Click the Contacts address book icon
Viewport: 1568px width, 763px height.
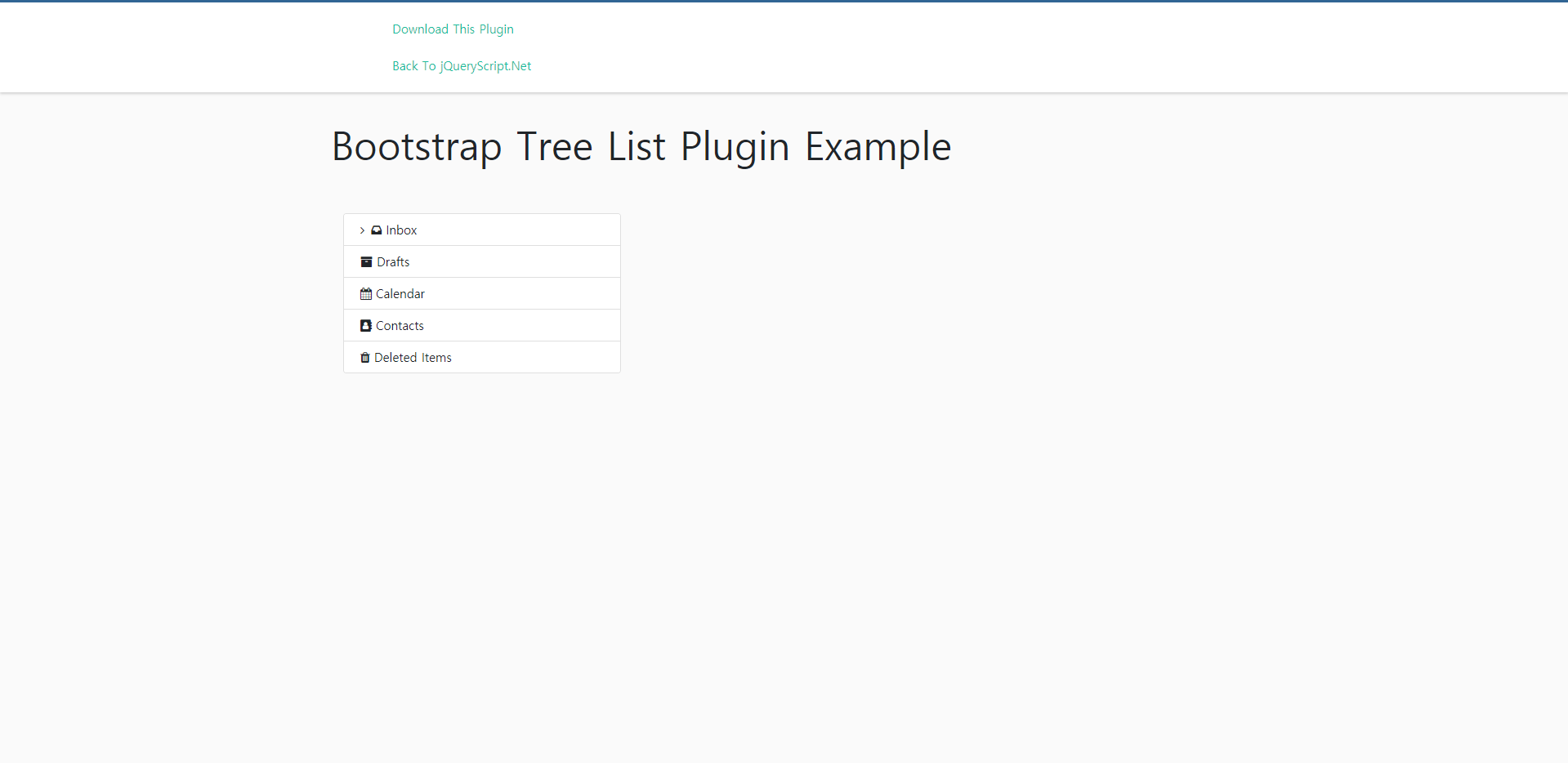pos(366,326)
